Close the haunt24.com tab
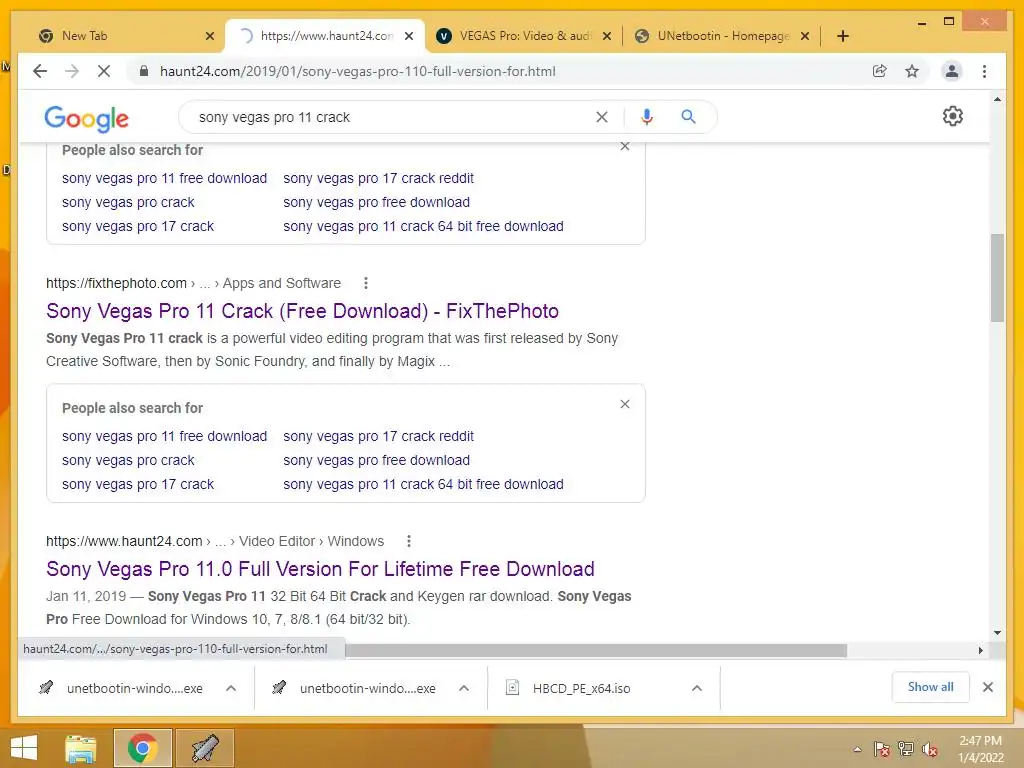Image resolution: width=1024 pixels, height=768 pixels. [409, 36]
